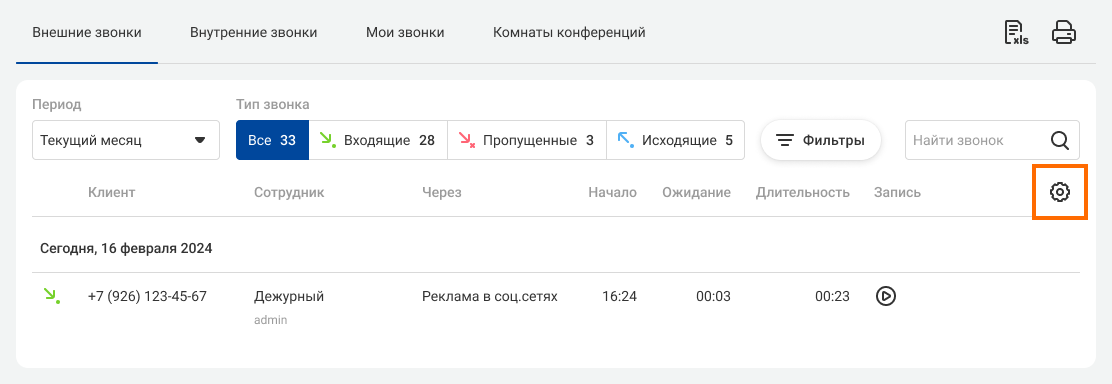Filter by Пропущенные calls
This screenshot has height=384, width=1112.
[527, 140]
